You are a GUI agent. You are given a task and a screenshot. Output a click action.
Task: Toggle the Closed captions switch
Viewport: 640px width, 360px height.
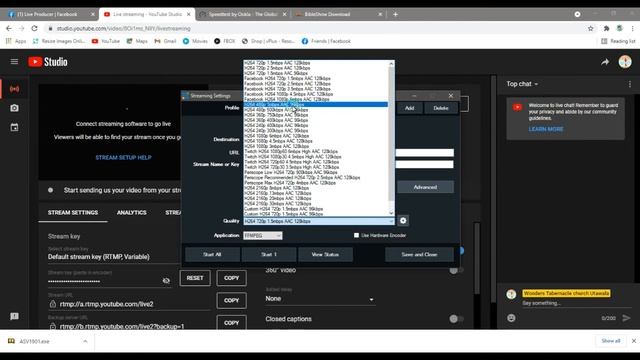pyautogui.click(x=456, y=319)
